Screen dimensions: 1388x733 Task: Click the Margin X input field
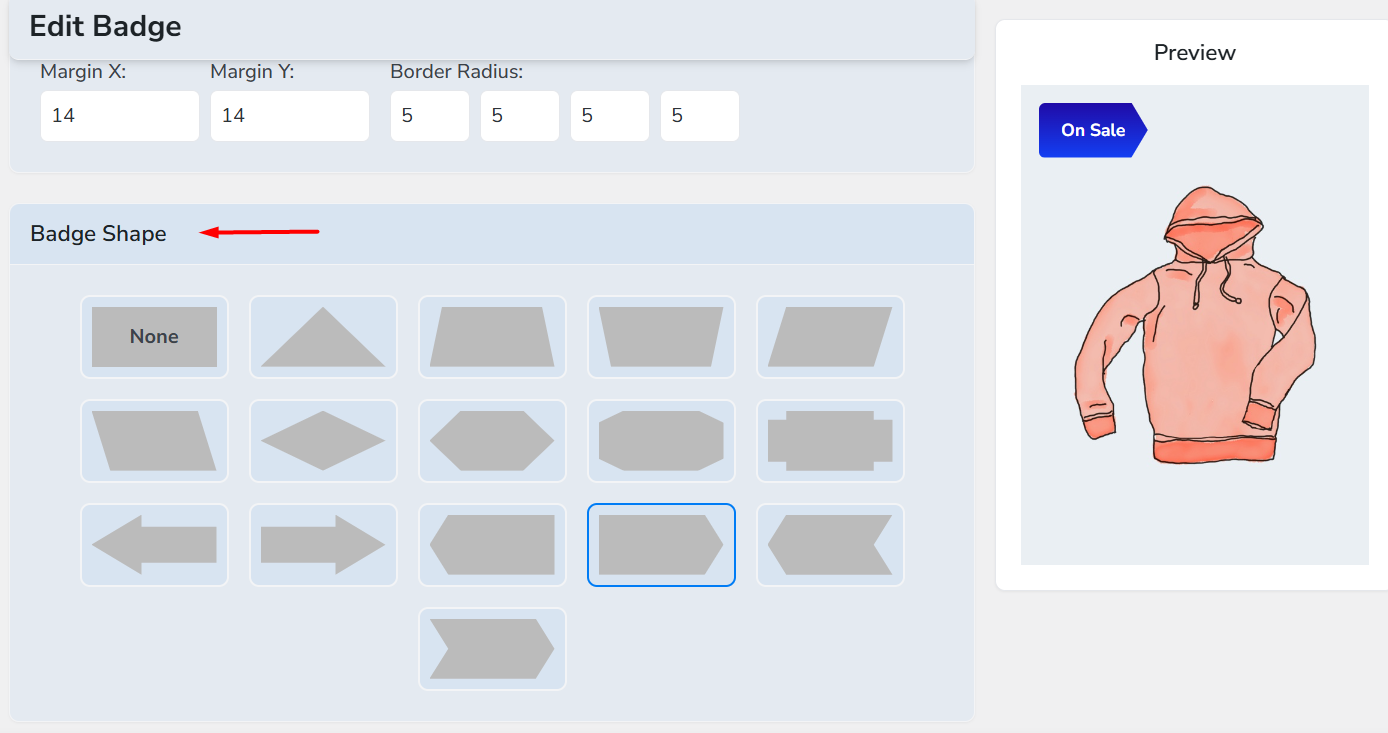click(x=120, y=116)
